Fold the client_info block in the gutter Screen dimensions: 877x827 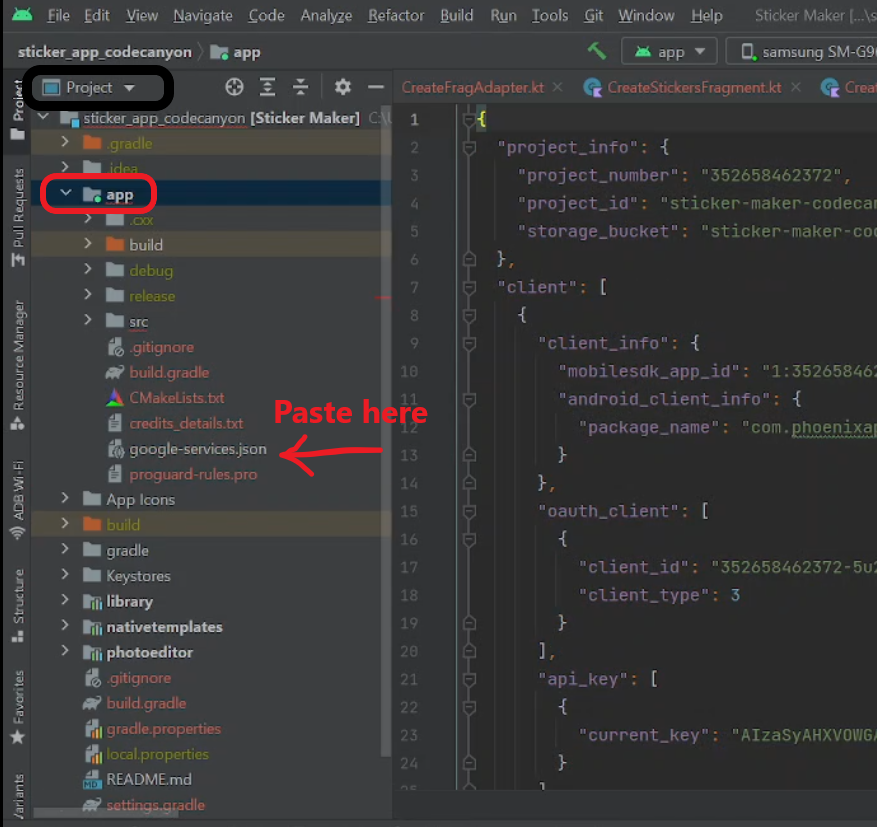pyautogui.click(x=469, y=343)
